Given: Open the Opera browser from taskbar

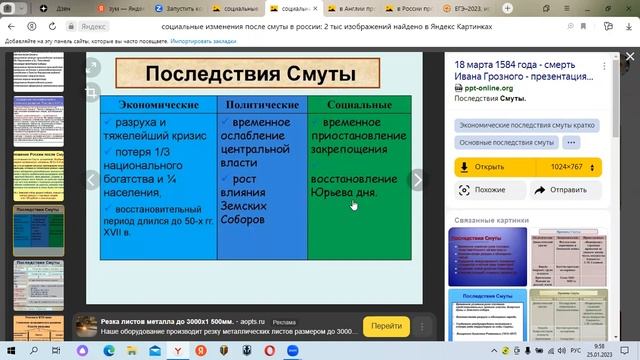Looking at the screenshot, I should pos(269,351).
